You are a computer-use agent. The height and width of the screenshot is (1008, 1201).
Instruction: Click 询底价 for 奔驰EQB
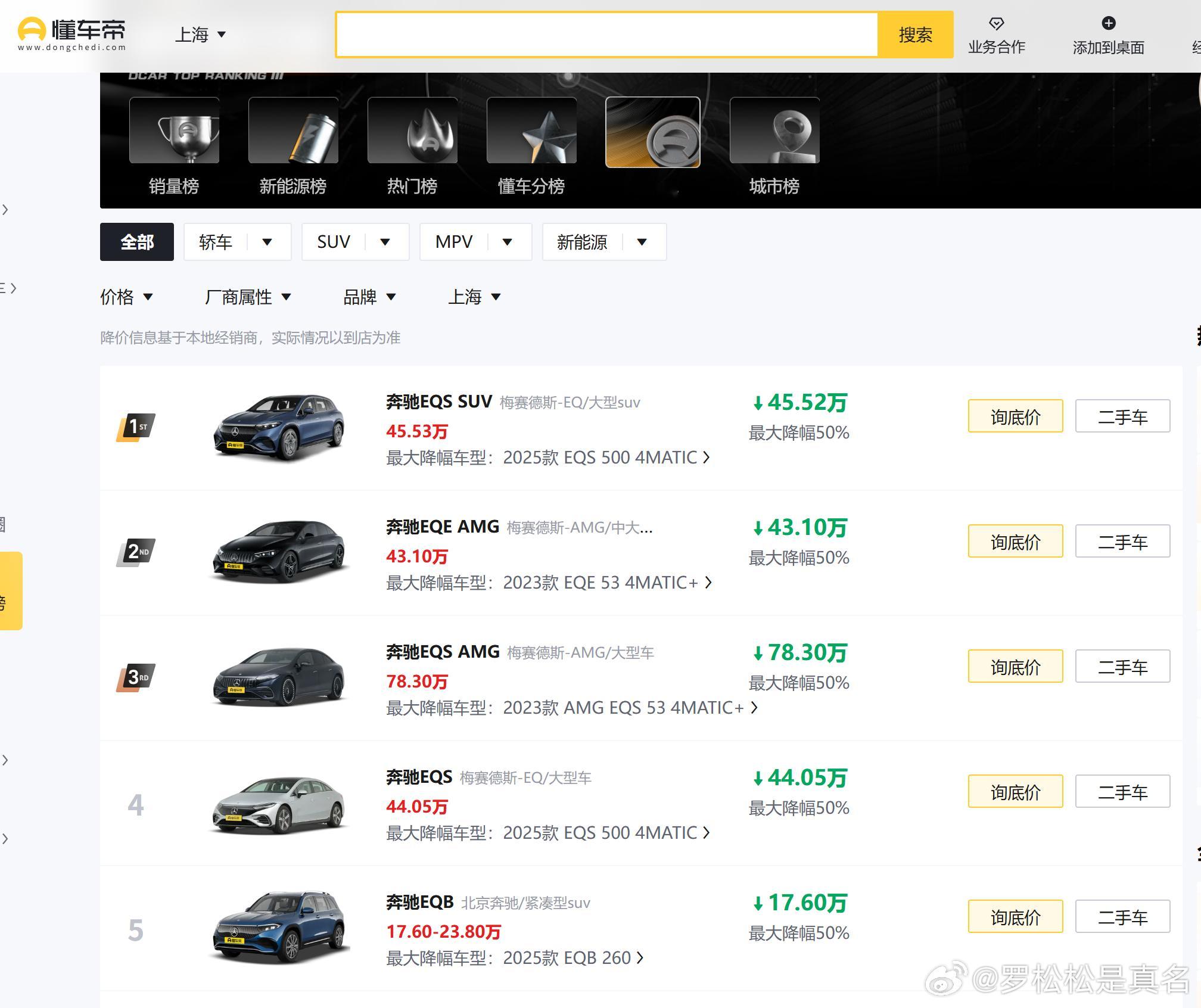pos(1015,916)
